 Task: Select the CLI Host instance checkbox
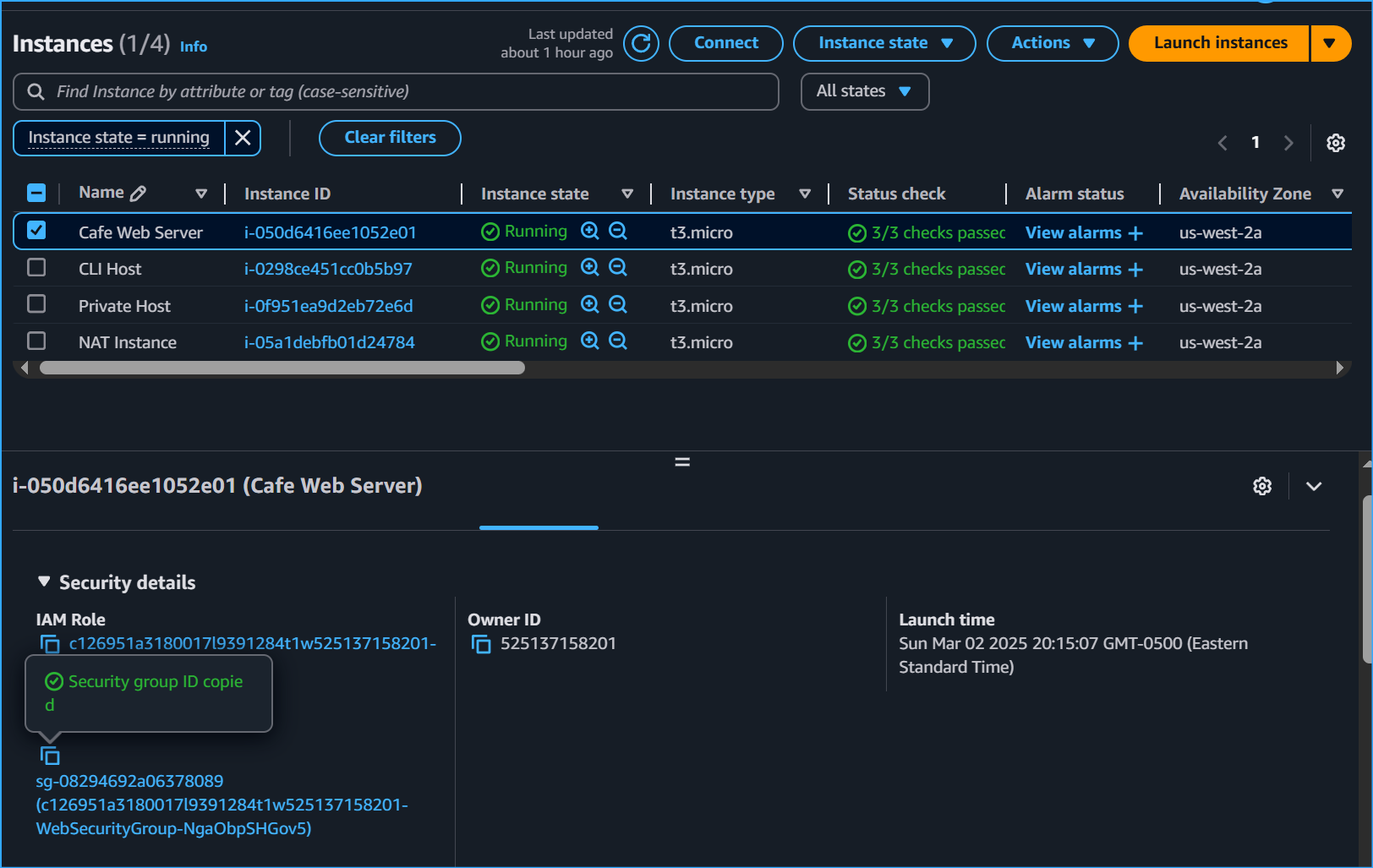pyautogui.click(x=36, y=268)
